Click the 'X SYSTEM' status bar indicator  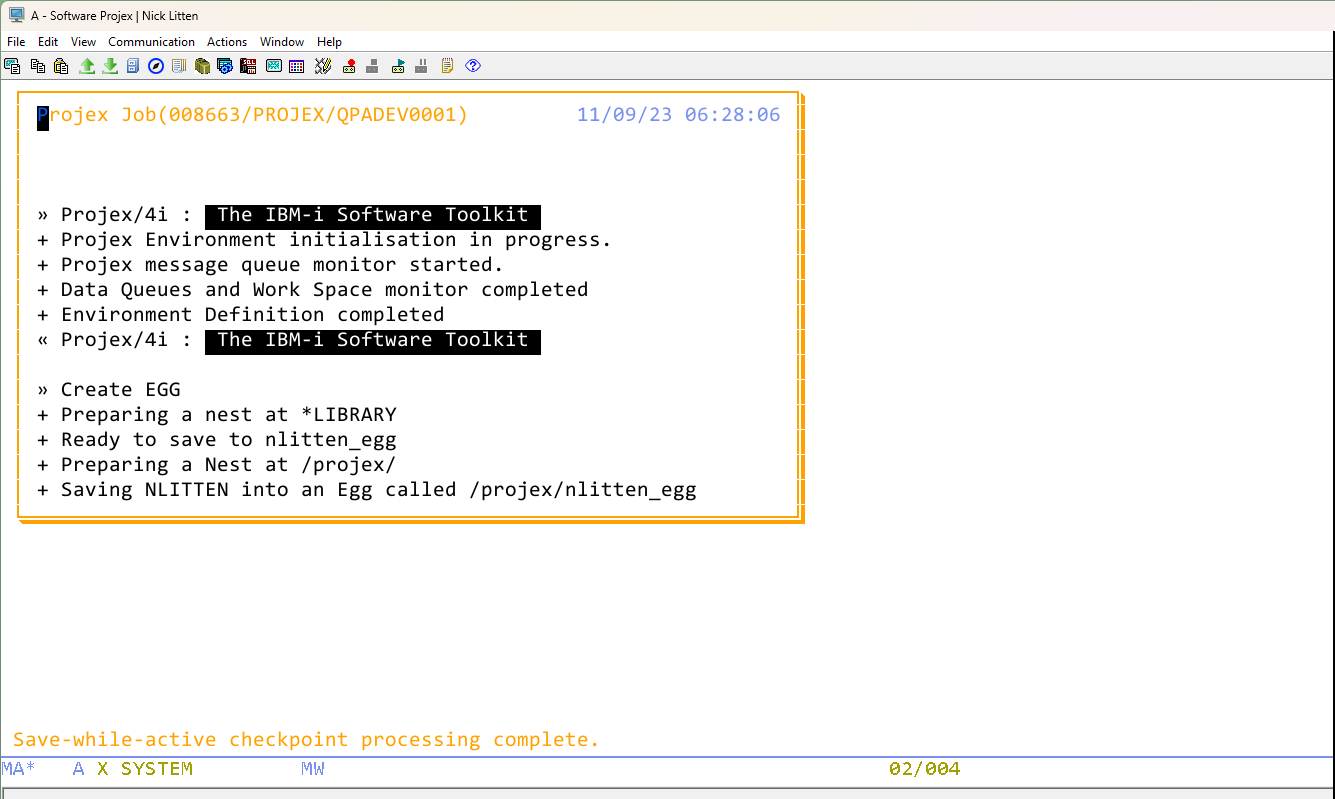coord(145,769)
